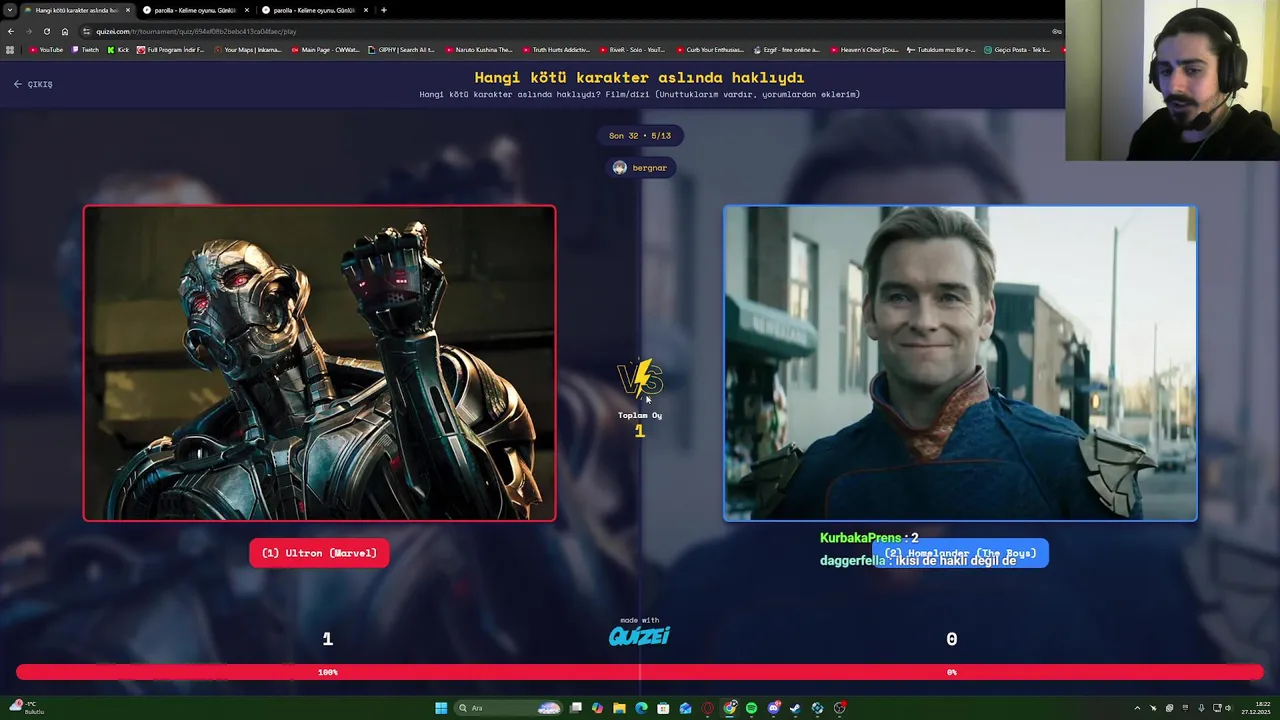Image resolution: width=1280 pixels, height=720 pixels.
Task: Go back in browser history
Action: pos(11,31)
